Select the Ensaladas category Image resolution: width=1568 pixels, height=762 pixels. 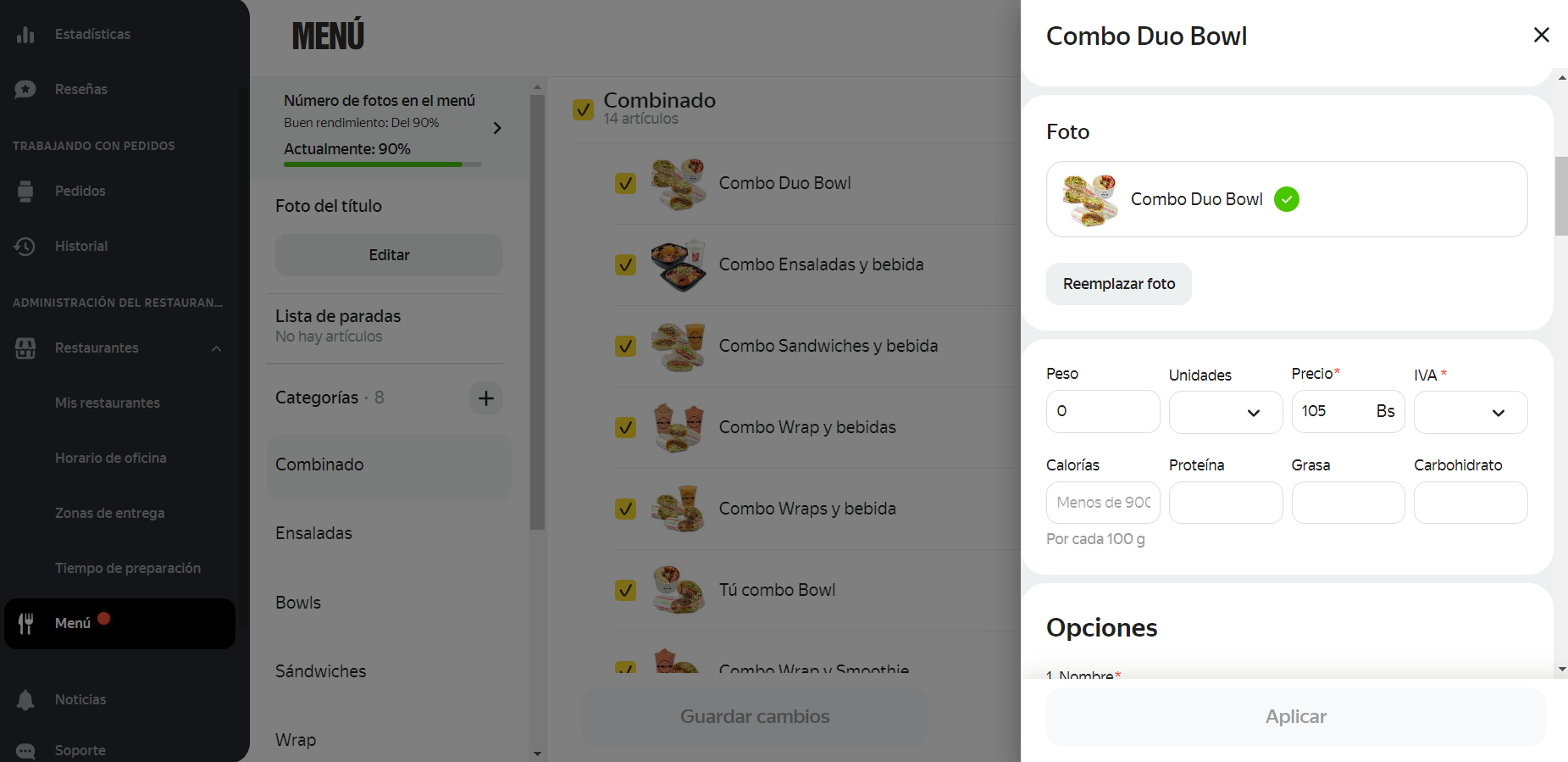313,533
